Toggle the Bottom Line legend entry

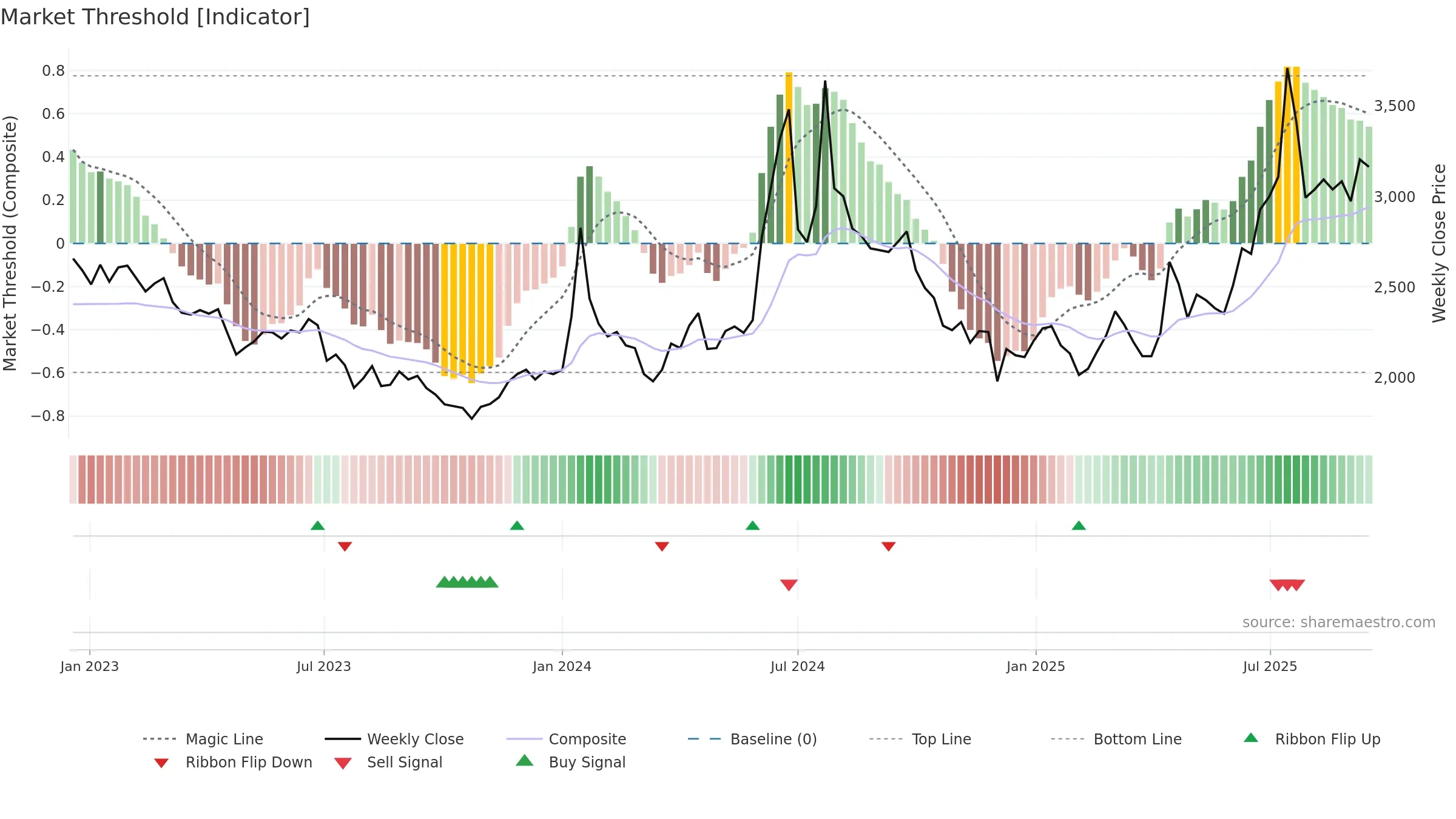(1116, 739)
